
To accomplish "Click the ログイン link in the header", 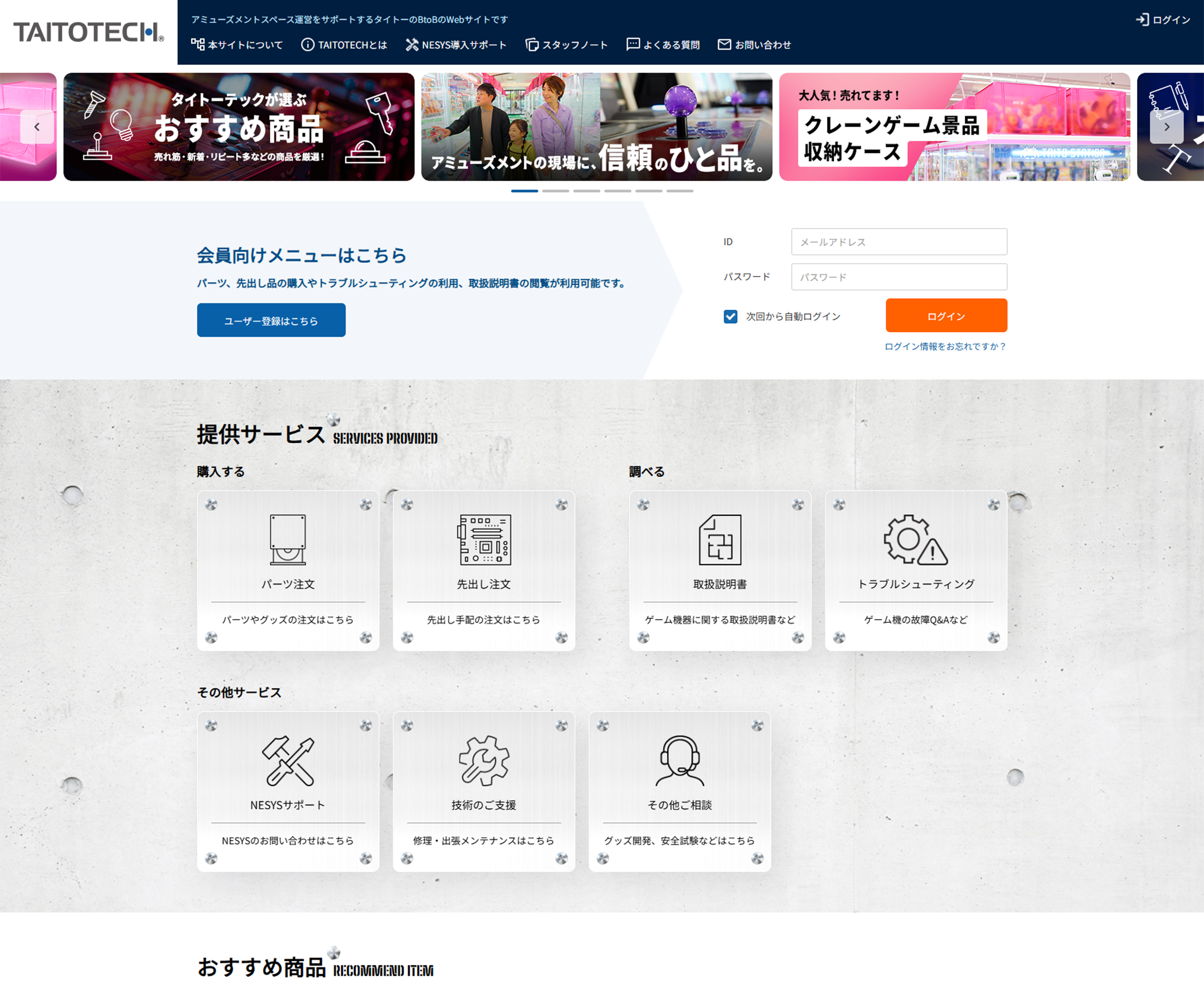I will [x=1163, y=20].
